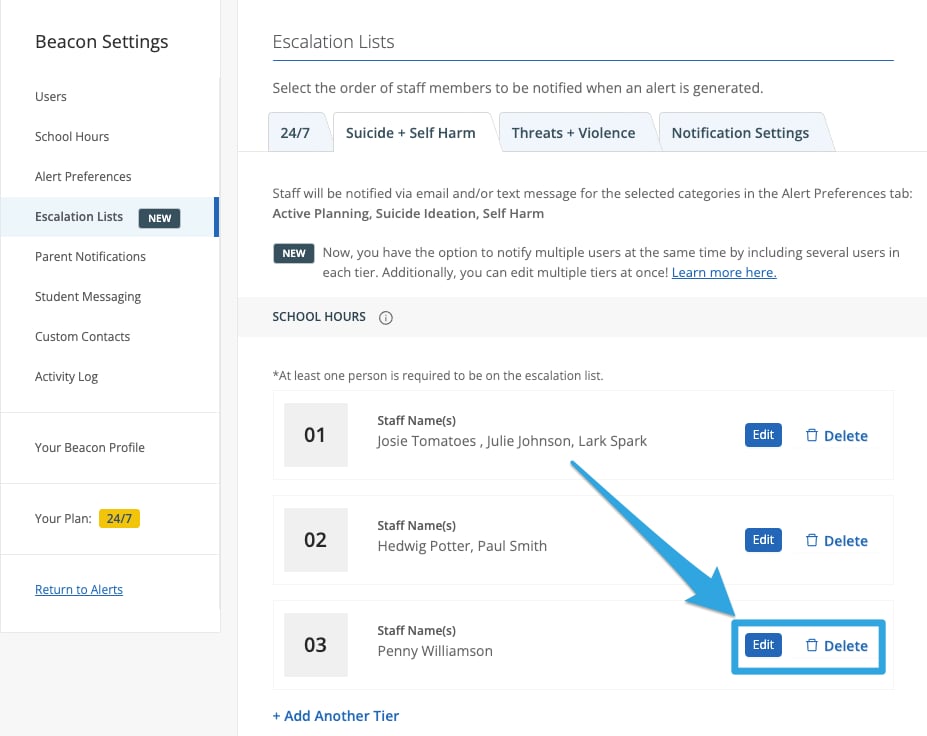The height and width of the screenshot is (736, 927).
Task: Delete tier 03 Penny Williamson row
Action: (x=837, y=646)
